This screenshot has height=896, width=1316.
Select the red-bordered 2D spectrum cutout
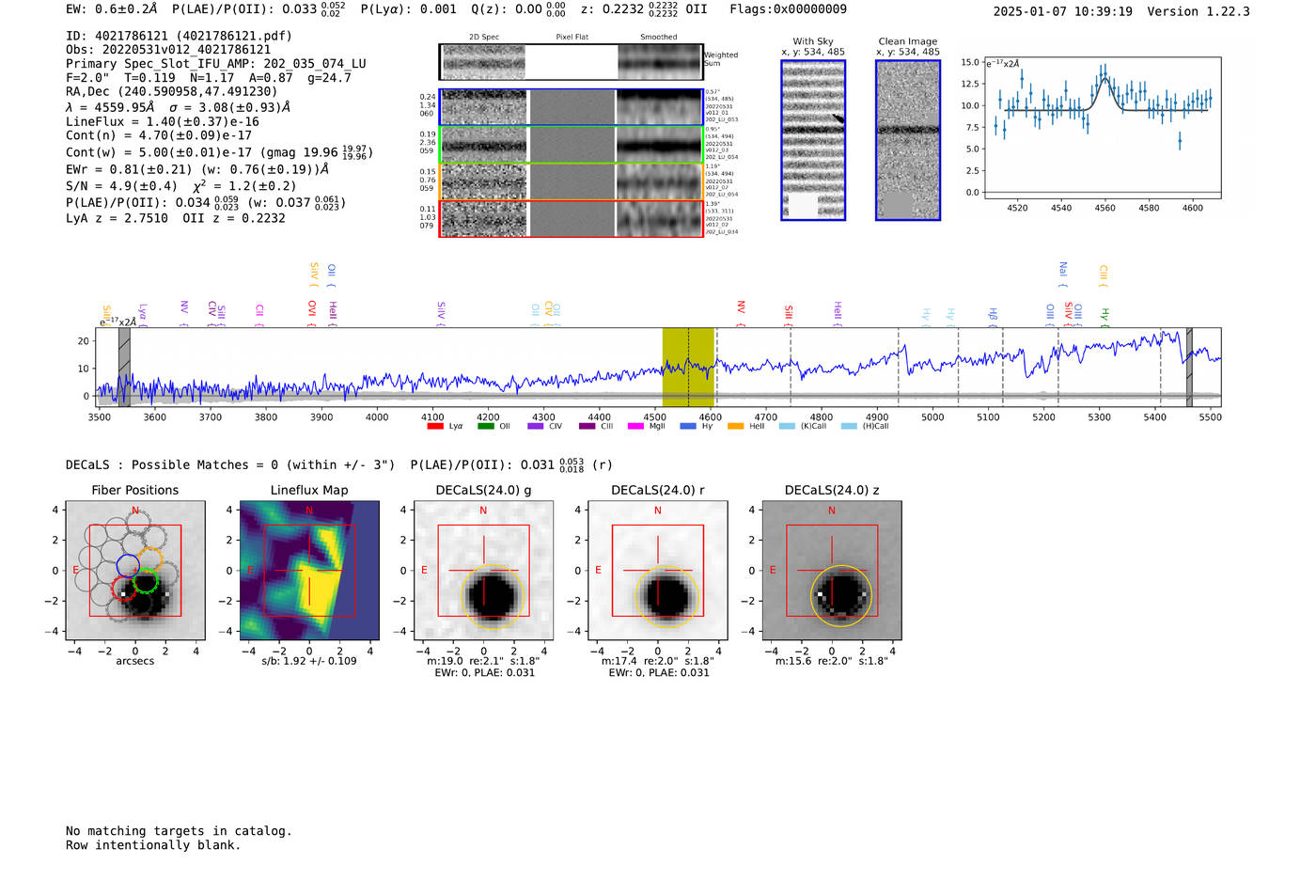click(572, 218)
